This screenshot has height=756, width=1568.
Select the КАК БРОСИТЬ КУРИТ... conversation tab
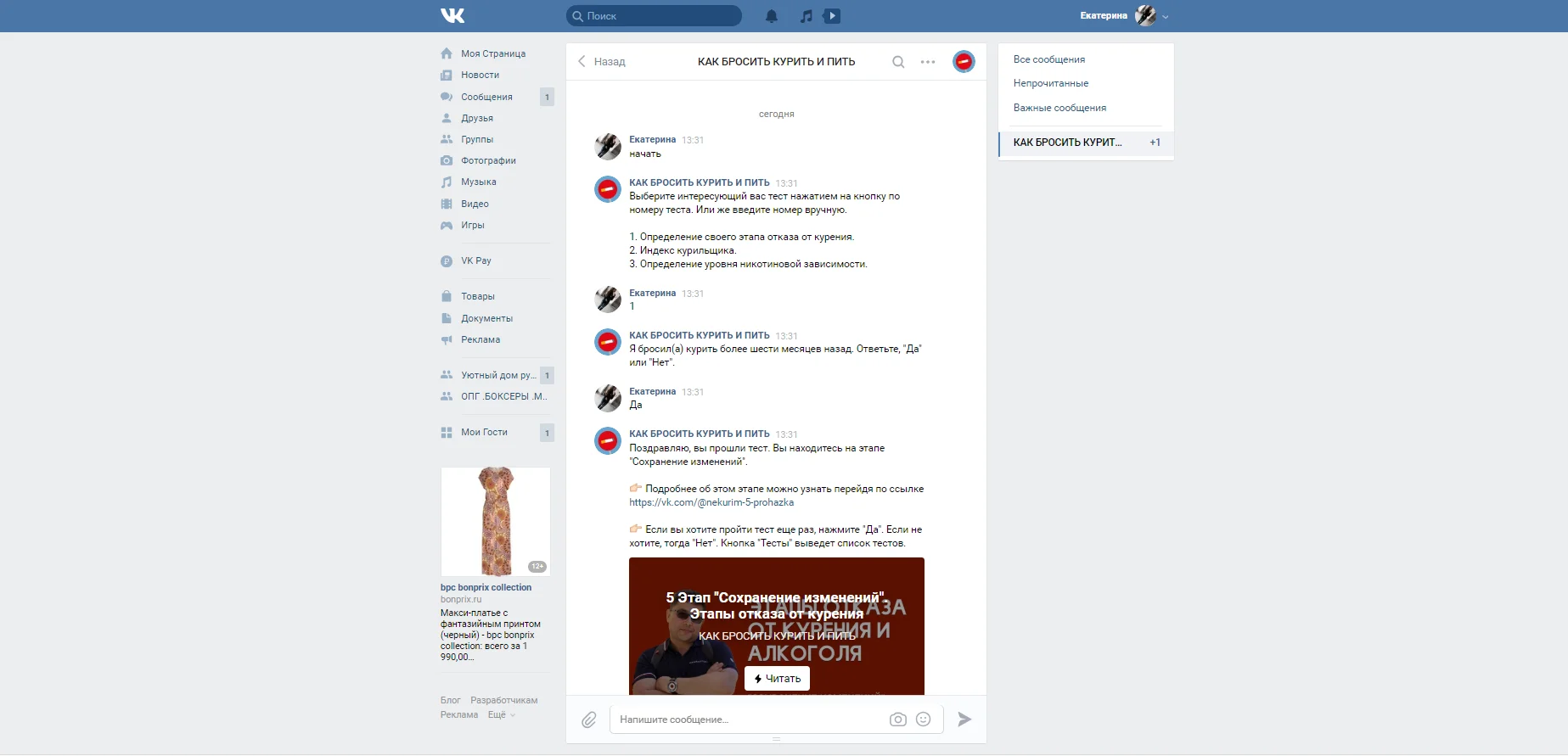pos(1086,143)
